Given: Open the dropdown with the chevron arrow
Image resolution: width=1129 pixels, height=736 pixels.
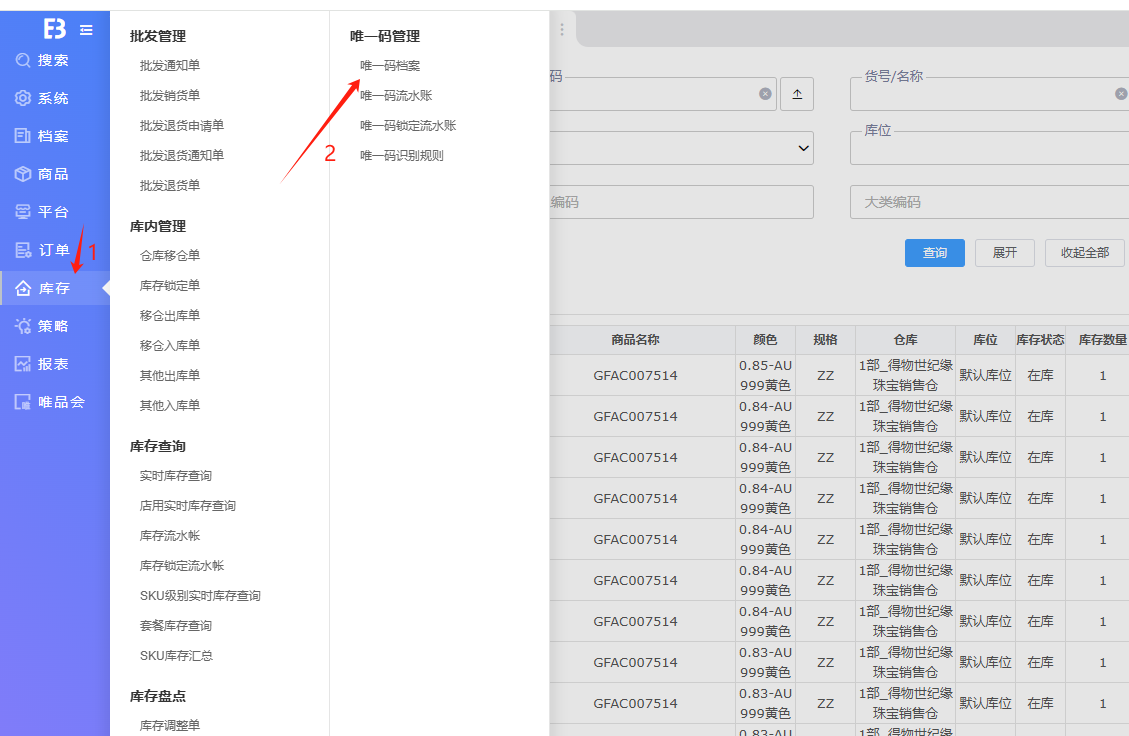Looking at the screenshot, I should click(803, 148).
